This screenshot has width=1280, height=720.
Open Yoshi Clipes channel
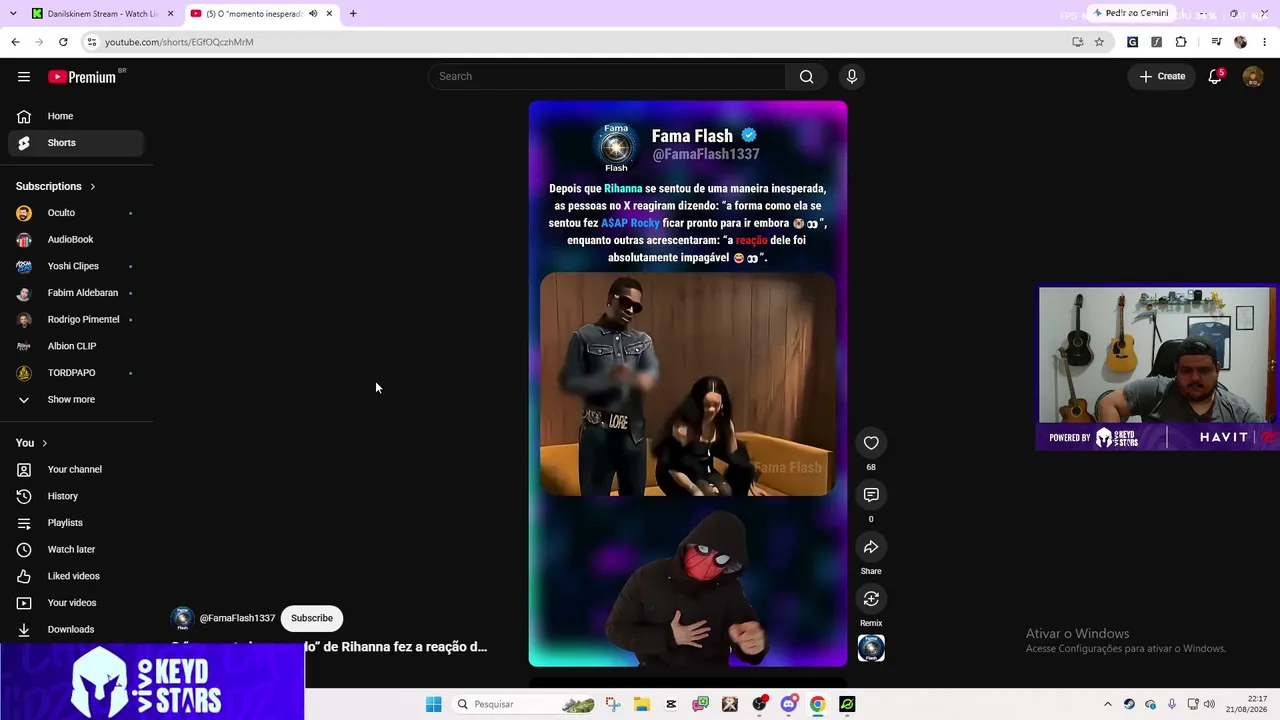tap(76, 266)
